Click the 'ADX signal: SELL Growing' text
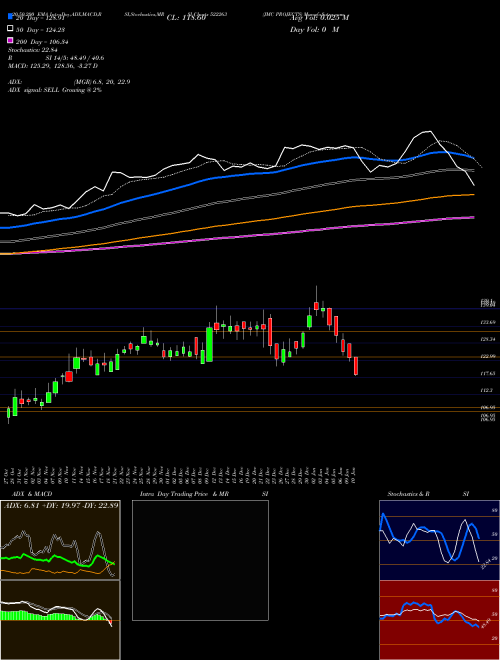The height and width of the screenshot is (660, 500). point(49,90)
